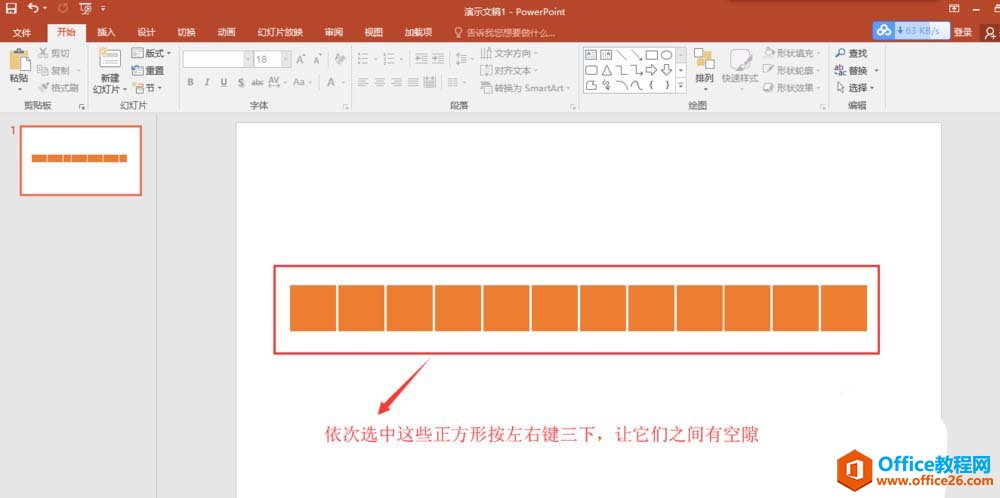Select slide 1 thumbnail in the panel

coord(81,160)
